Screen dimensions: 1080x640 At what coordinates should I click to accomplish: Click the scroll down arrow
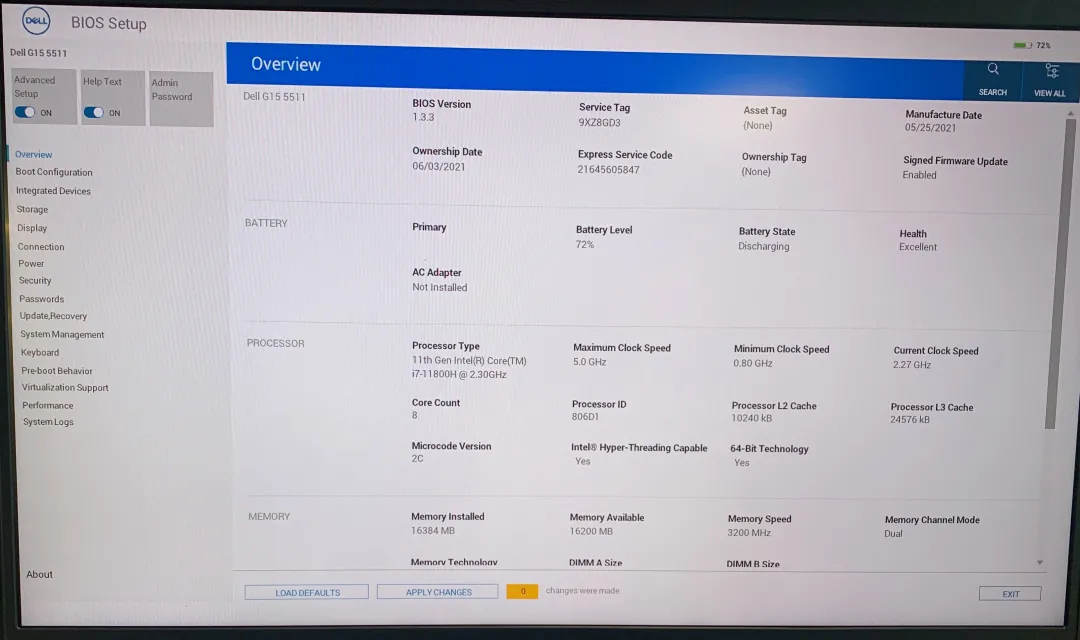(1039, 563)
